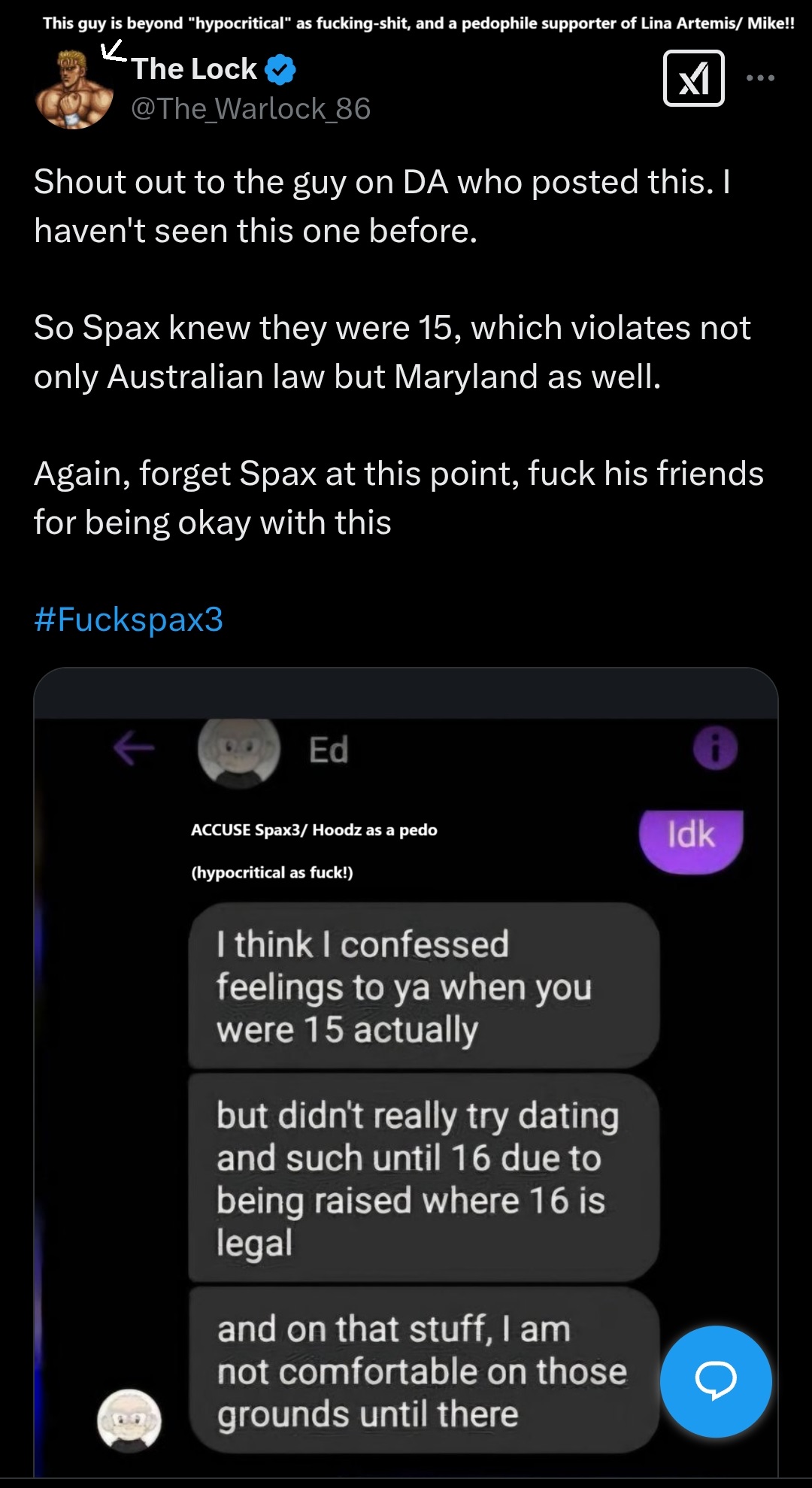Tap the blue verified badge
This screenshot has width=812, height=1488.
280,70
